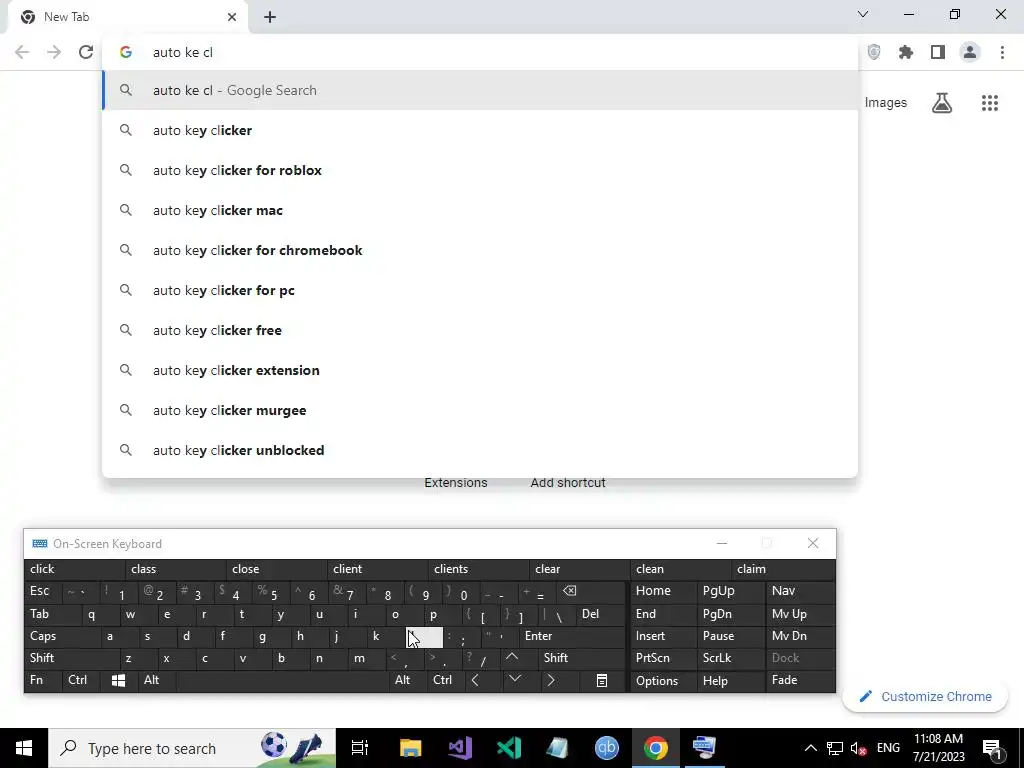Open the Images link
The image size is (1024, 768).
[886, 103]
